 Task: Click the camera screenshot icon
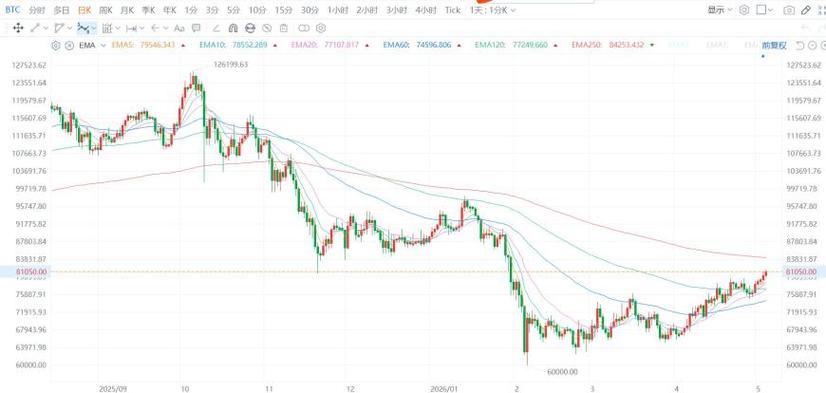pos(789,10)
